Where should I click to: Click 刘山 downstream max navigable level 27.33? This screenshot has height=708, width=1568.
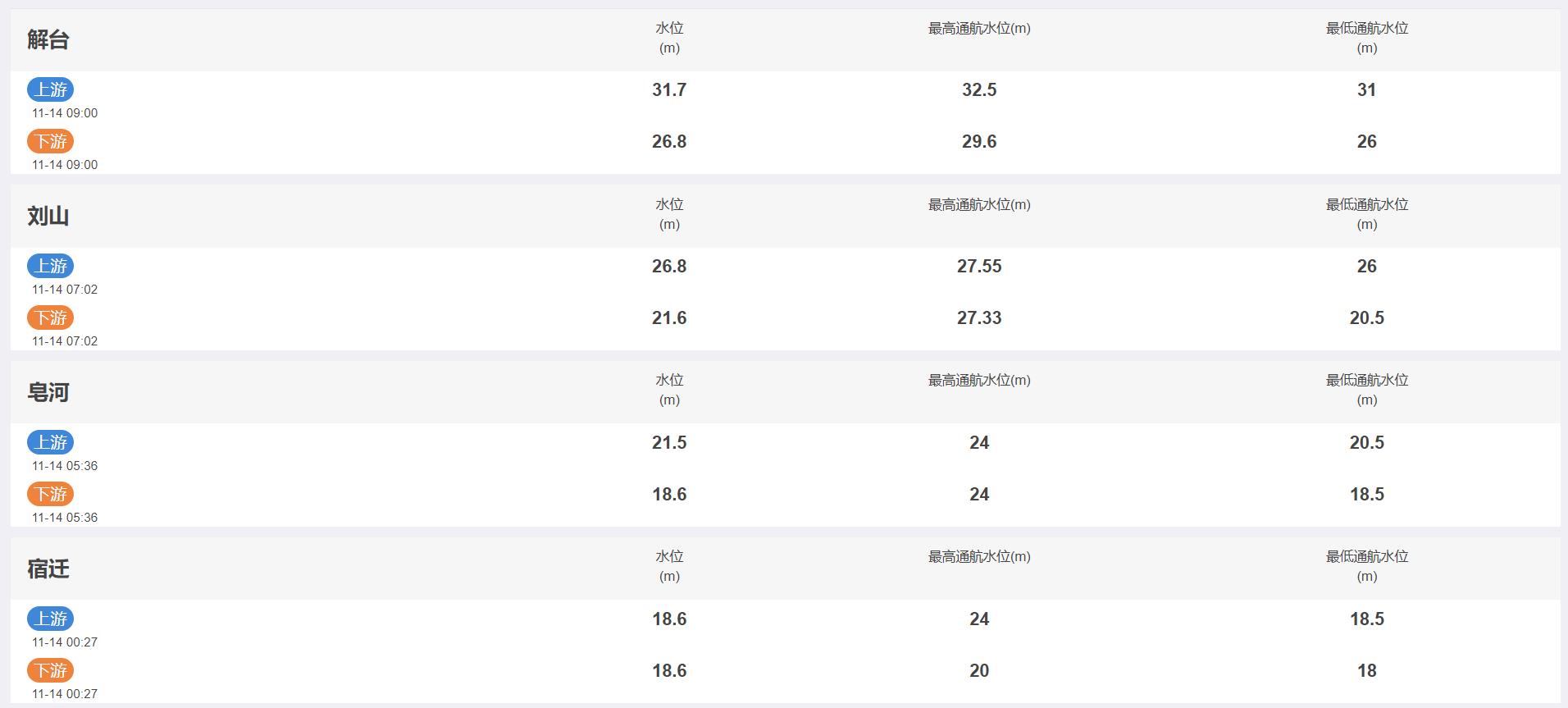[x=979, y=318]
